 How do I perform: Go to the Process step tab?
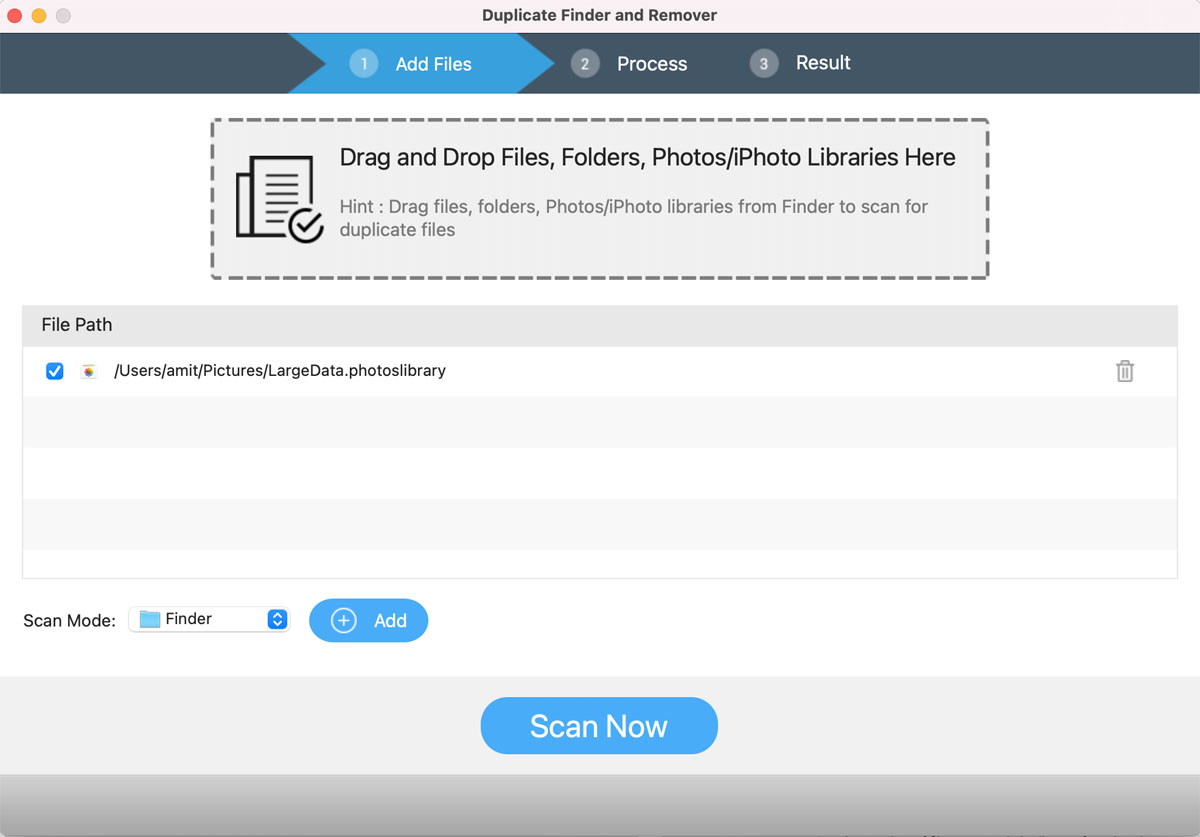click(x=652, y=64)
